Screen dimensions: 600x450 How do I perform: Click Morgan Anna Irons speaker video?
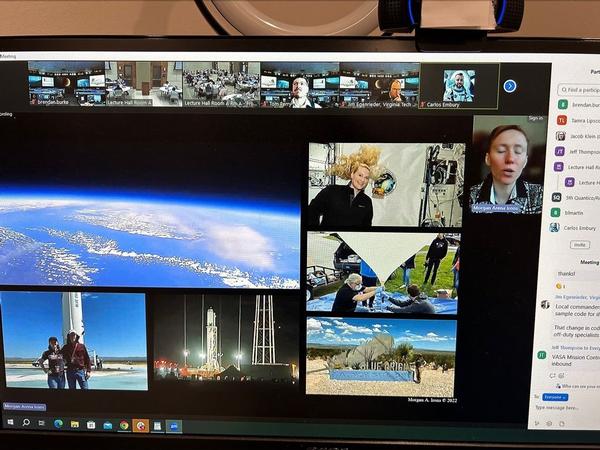(508, 165)
